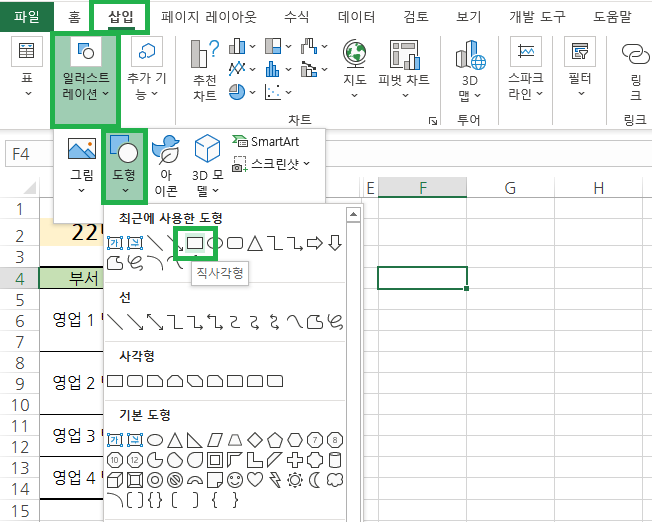
Task: Select the right arrow in recent shapes
Action: [x=315, y=243]
